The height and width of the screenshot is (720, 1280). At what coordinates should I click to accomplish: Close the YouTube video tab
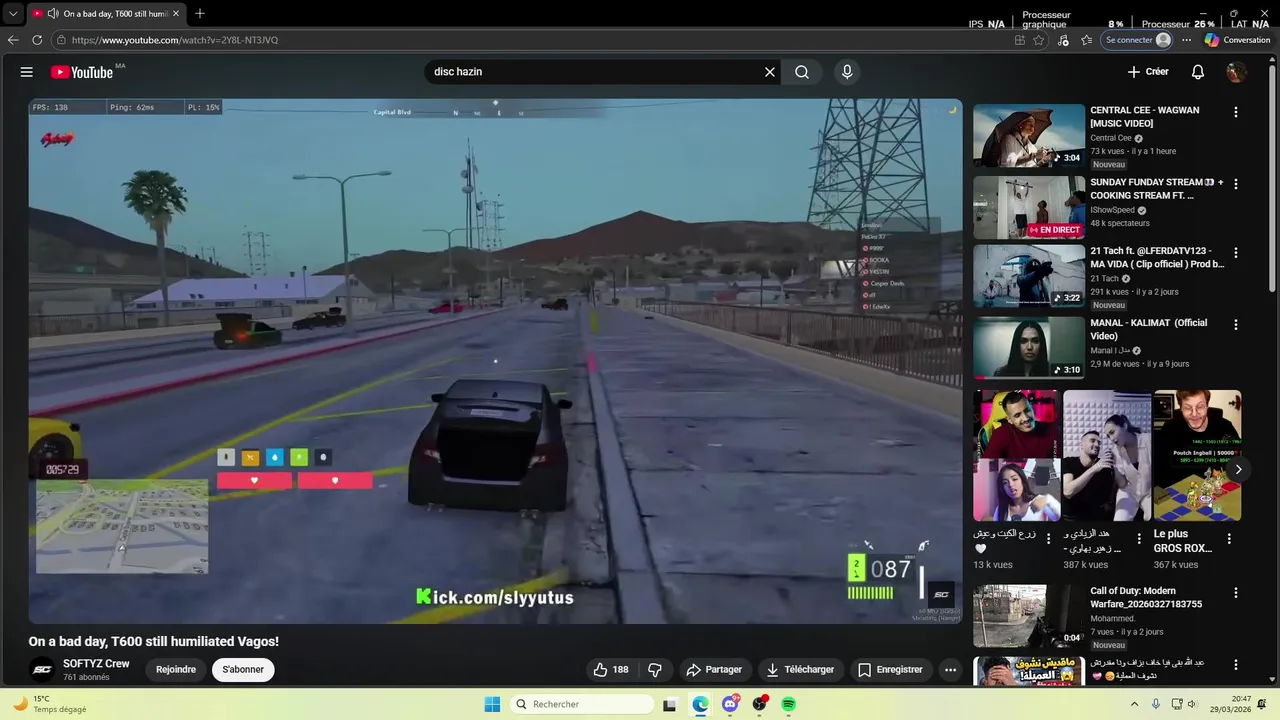176,13
